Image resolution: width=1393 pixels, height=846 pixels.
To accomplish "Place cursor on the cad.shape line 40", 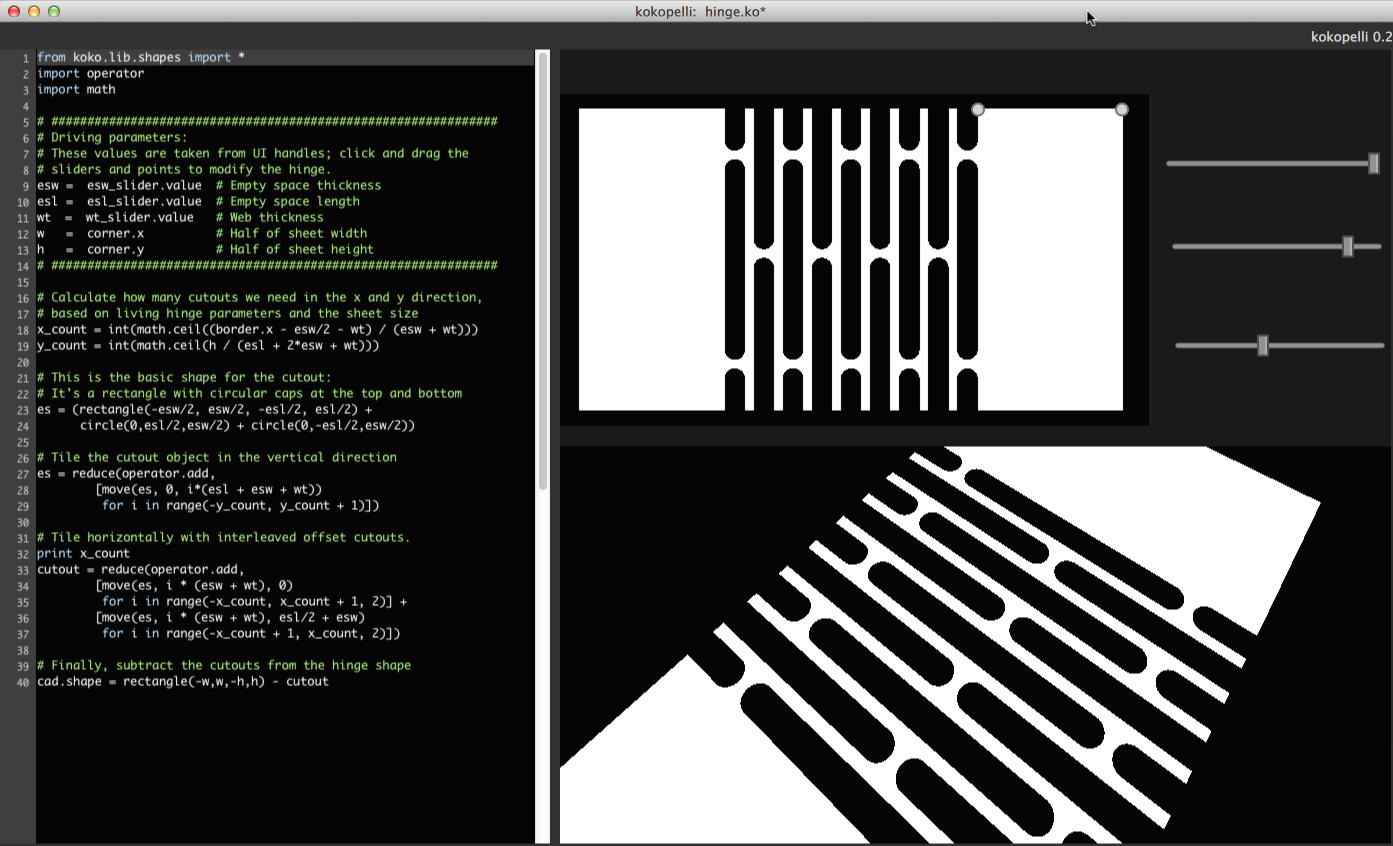I will click(182, 681).
